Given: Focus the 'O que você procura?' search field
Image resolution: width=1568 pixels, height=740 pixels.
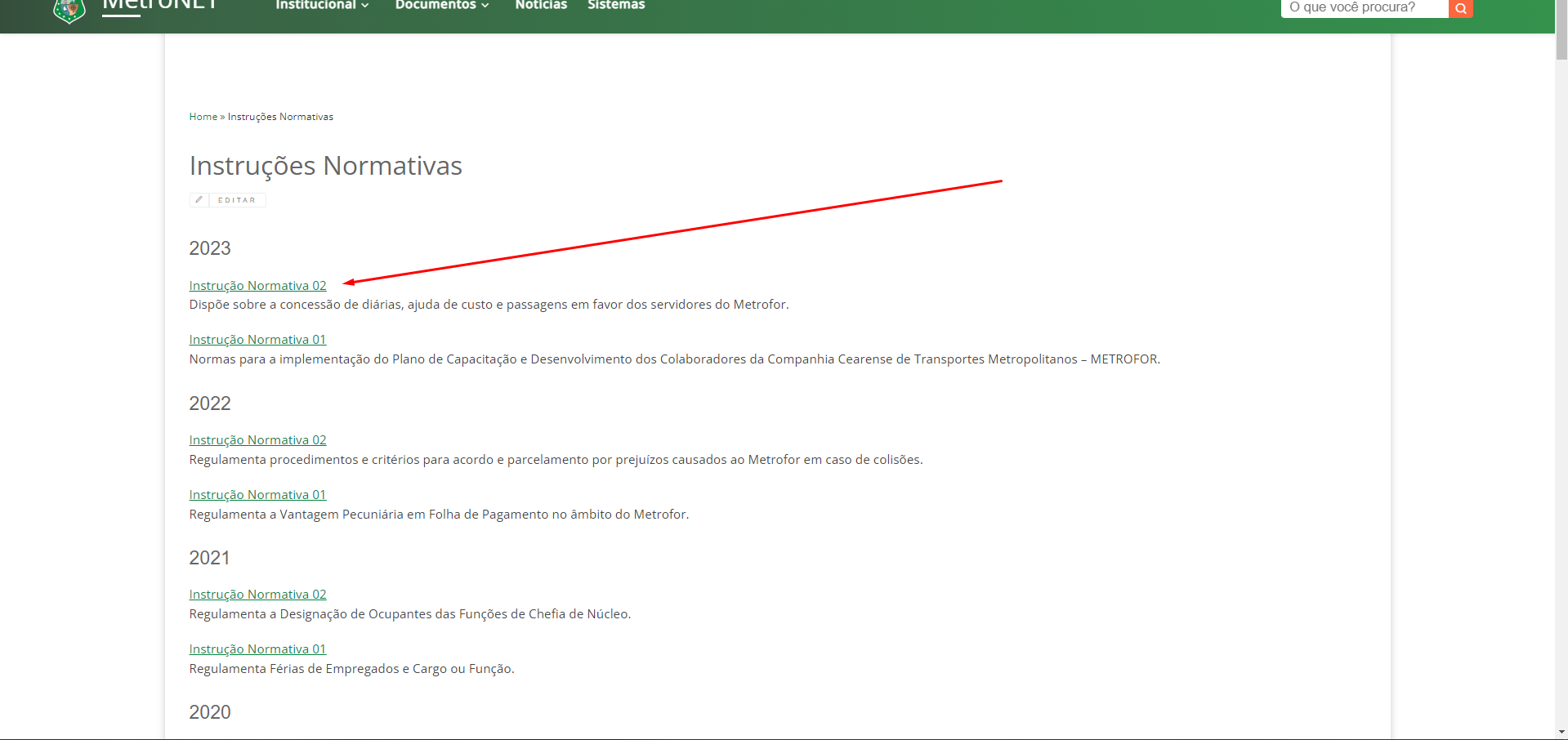Looking at the screenshot, I should click(x=1365, y=8).
